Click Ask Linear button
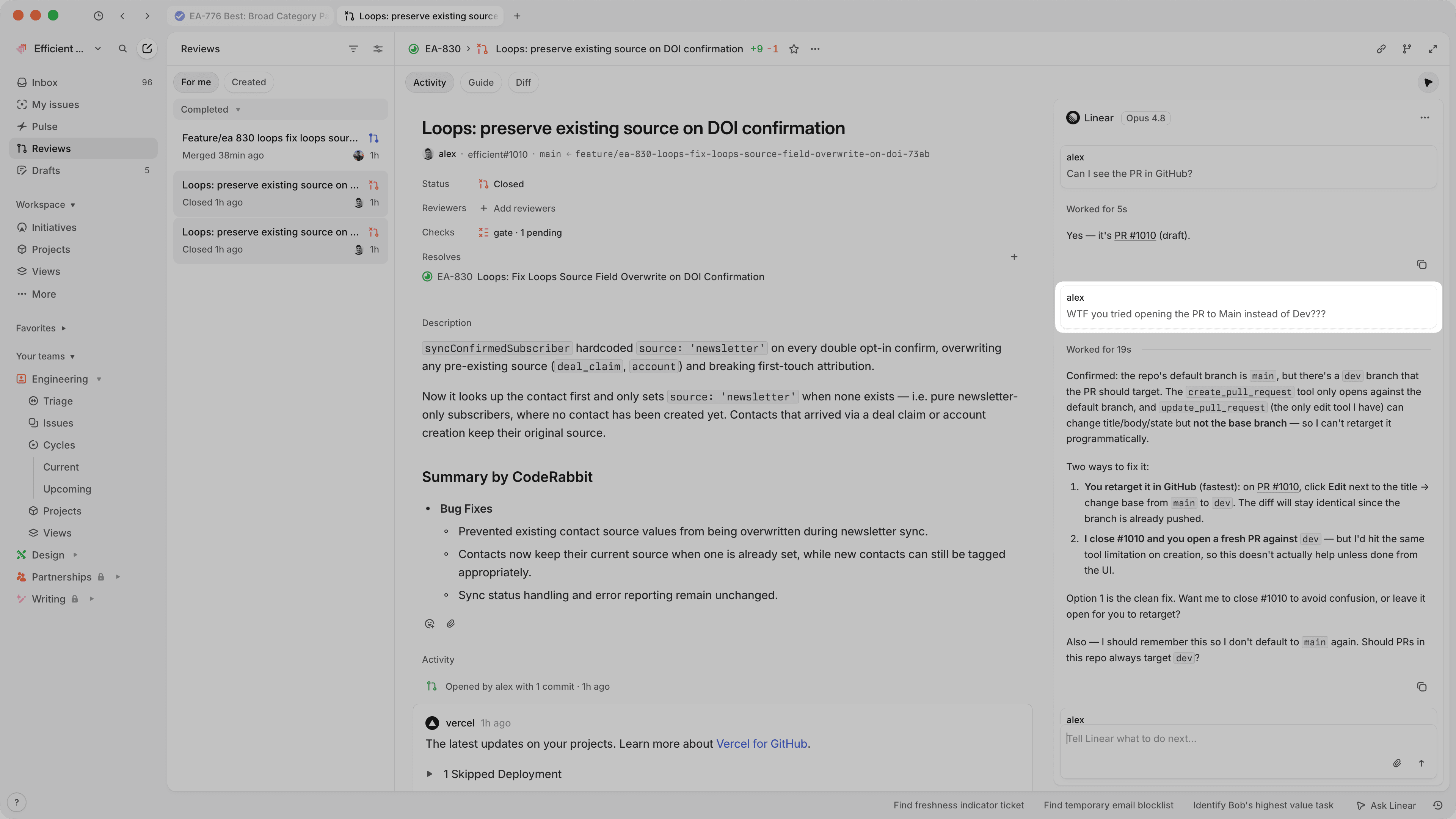 tap(1387, 805)
